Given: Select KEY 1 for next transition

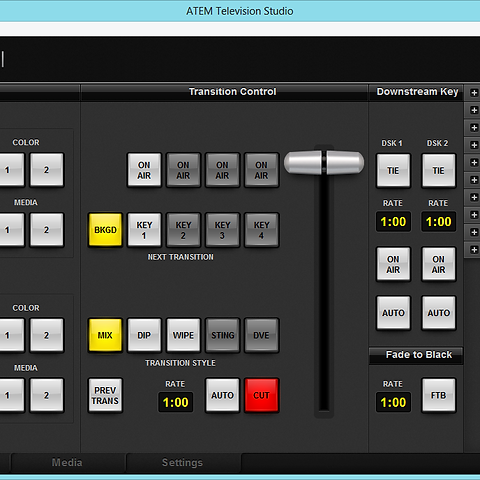Looking at the screenshot, I should click(x=144, y=230).
